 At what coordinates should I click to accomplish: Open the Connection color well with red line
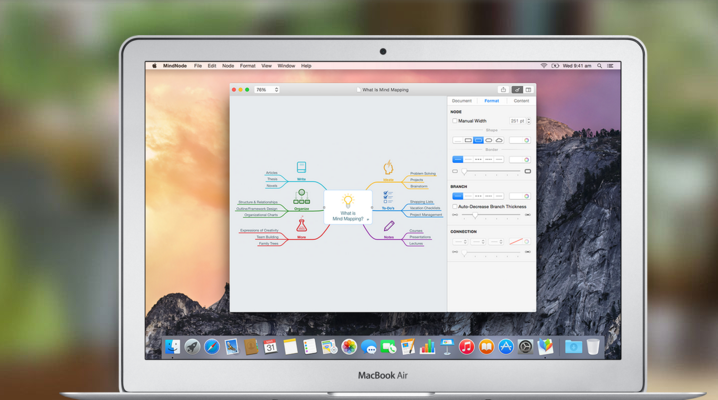[520, 242]
